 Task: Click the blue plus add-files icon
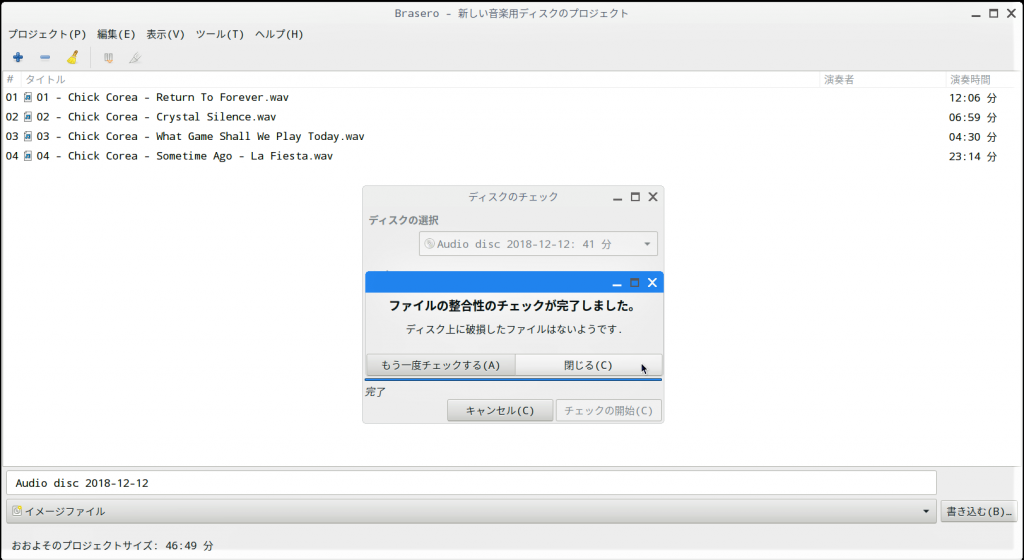(x=18, y=57)
